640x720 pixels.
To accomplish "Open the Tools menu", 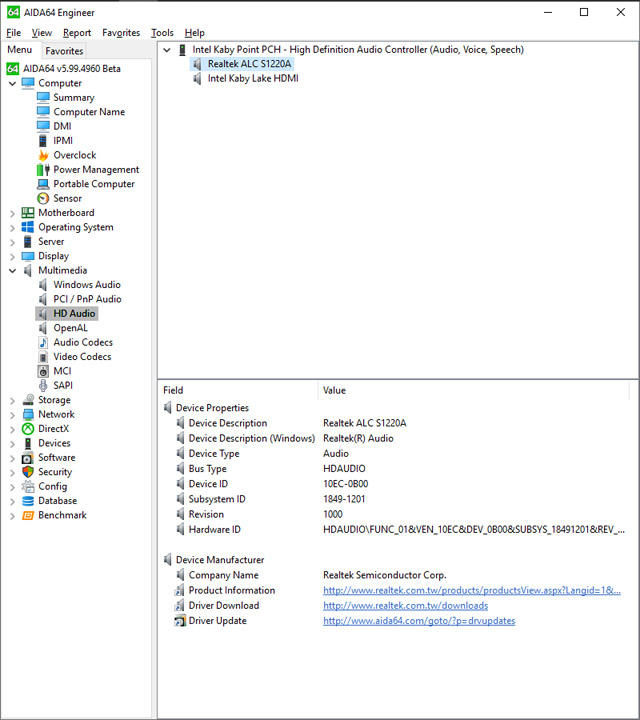I will (x=163, y=33).
